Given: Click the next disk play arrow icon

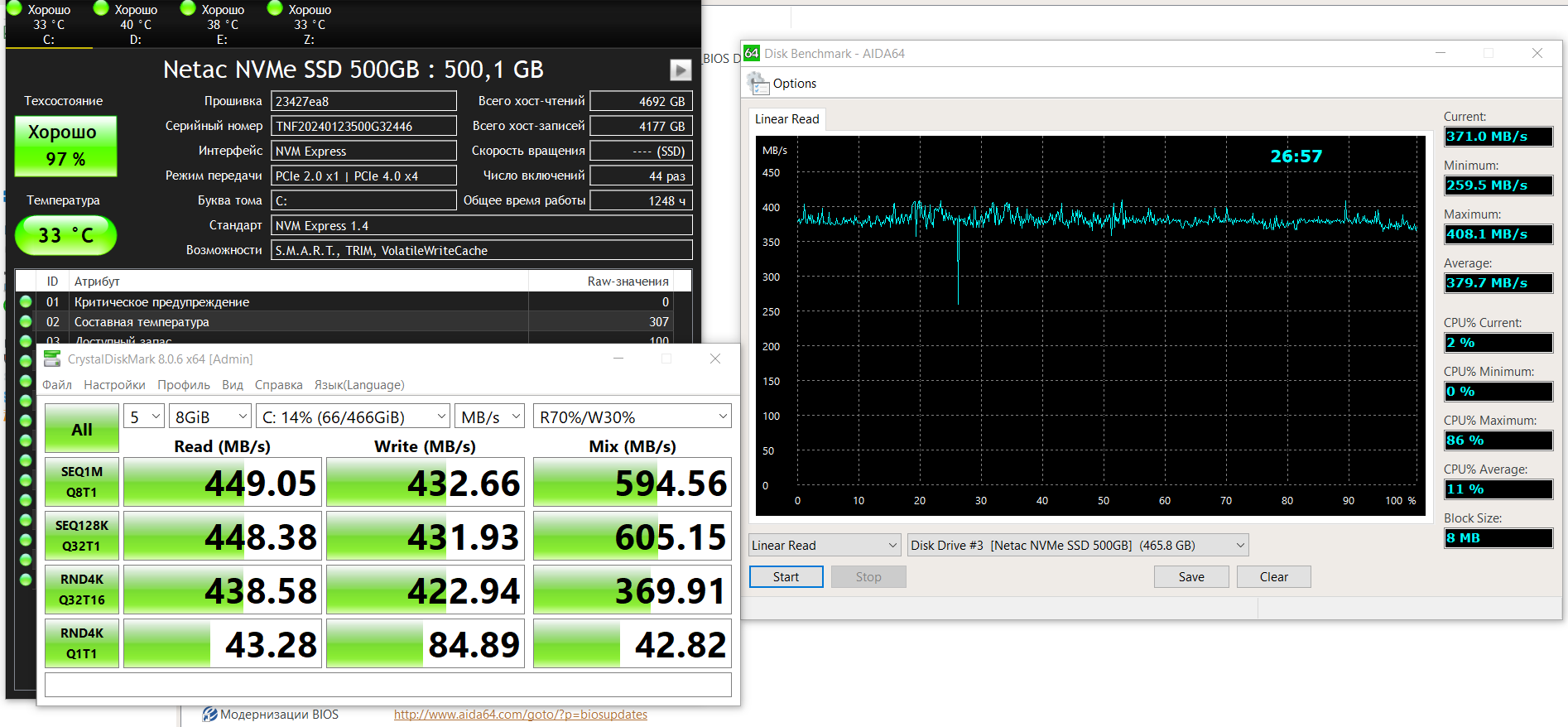Looking at the screenshot, I should [680, 70].
